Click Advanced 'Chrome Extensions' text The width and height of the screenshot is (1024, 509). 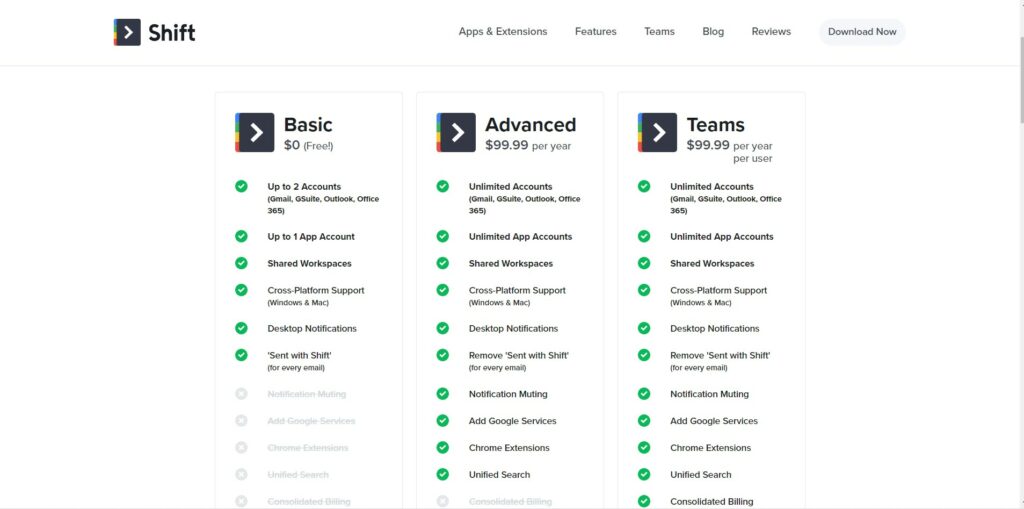point(509,448)
